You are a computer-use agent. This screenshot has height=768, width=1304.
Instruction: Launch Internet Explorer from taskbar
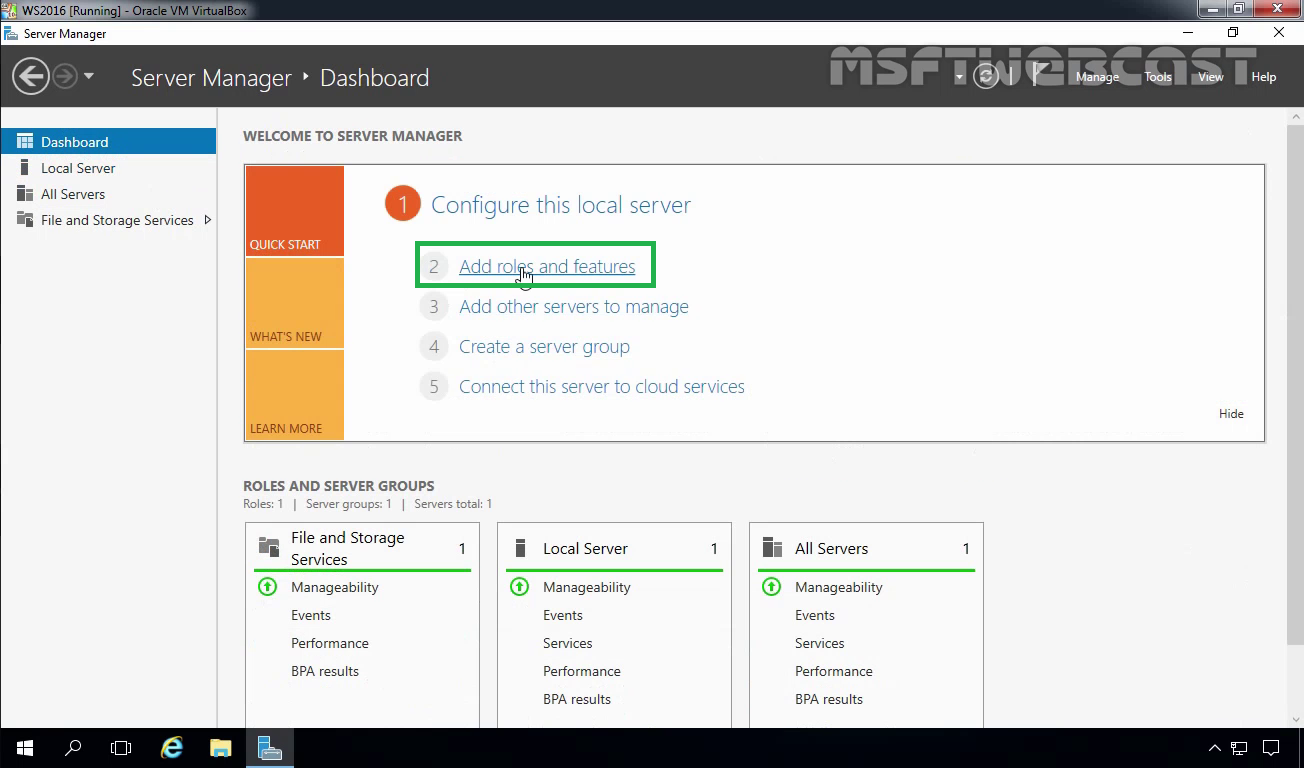tap(172, 748)
